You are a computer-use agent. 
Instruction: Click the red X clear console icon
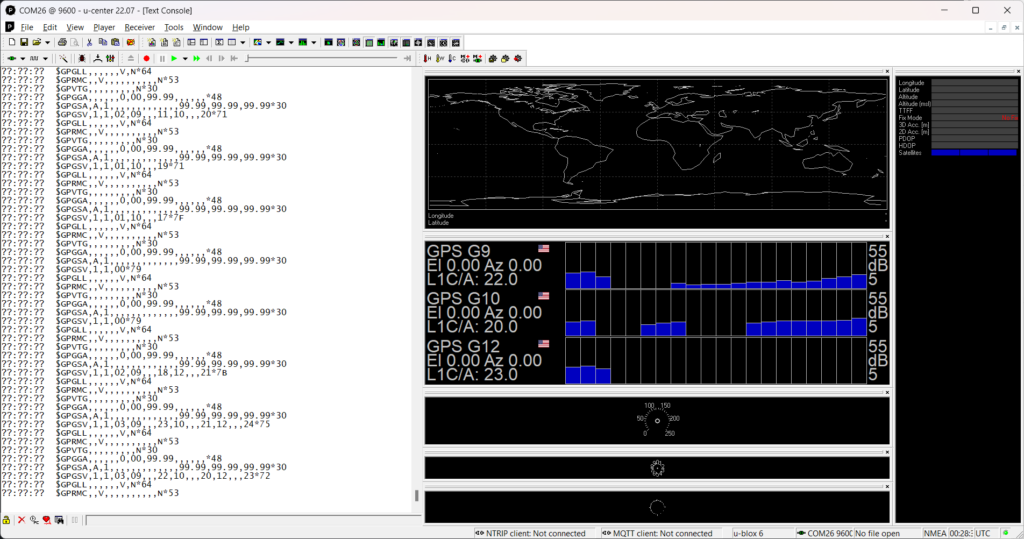coord(21,520)
